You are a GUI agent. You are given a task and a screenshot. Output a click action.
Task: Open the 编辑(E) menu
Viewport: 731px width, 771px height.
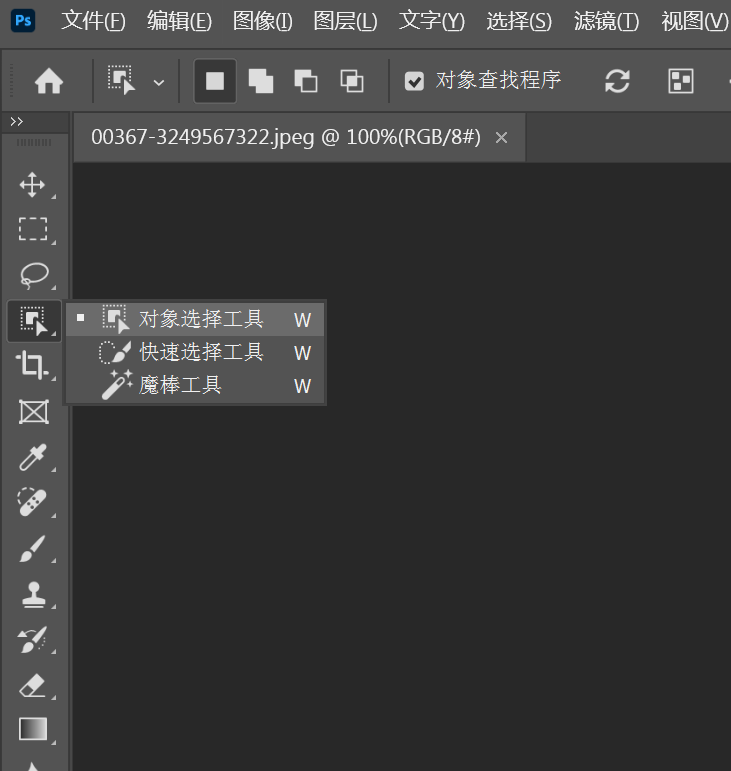point(179,21)
